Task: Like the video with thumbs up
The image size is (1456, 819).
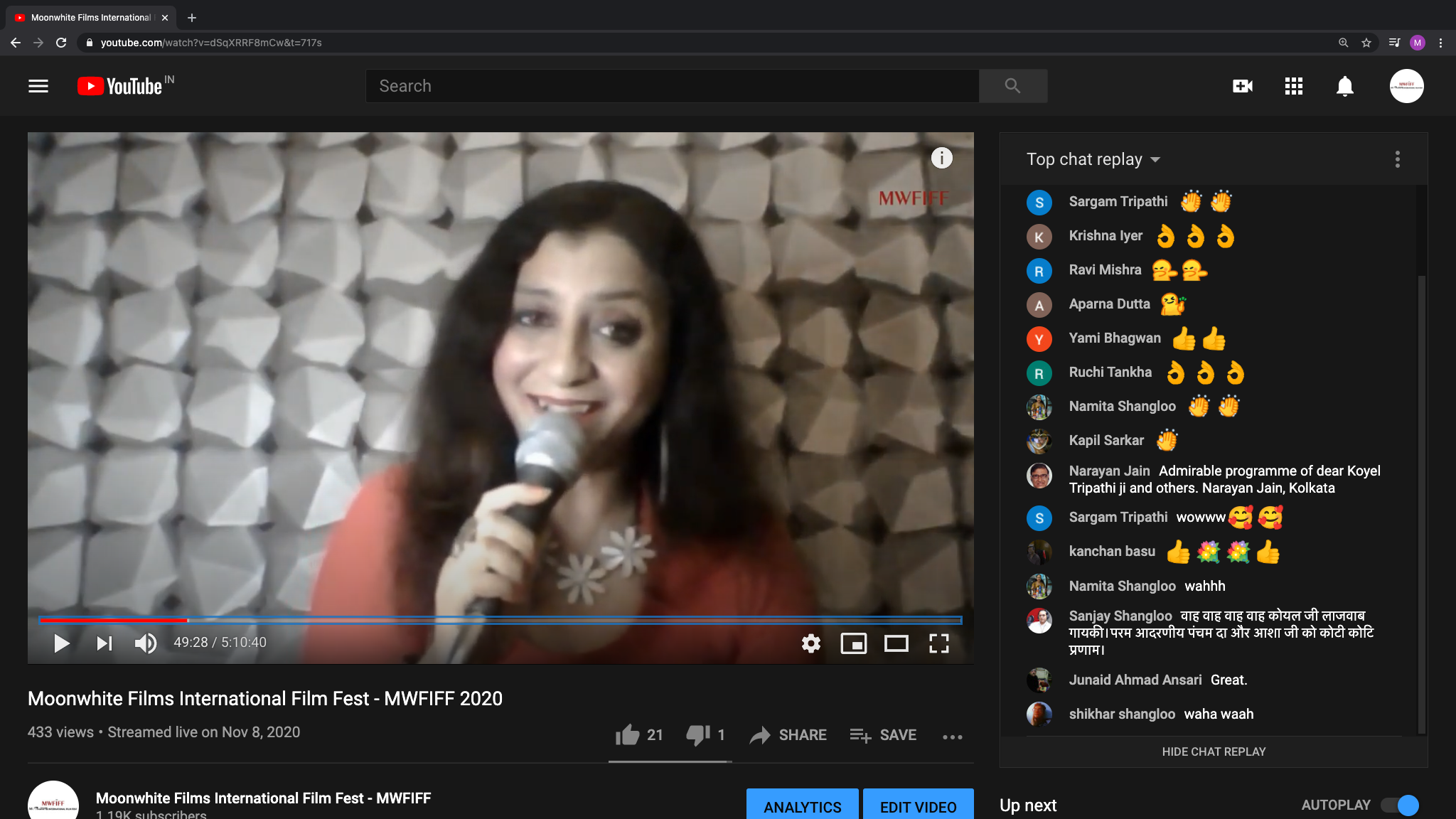Action: click(x=628, y=735)
